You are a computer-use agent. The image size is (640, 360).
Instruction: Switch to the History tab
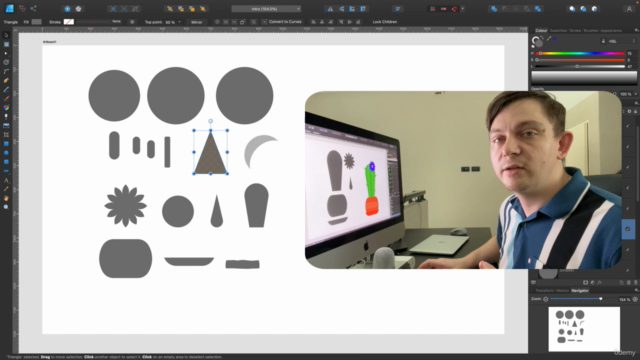(562, 290)
